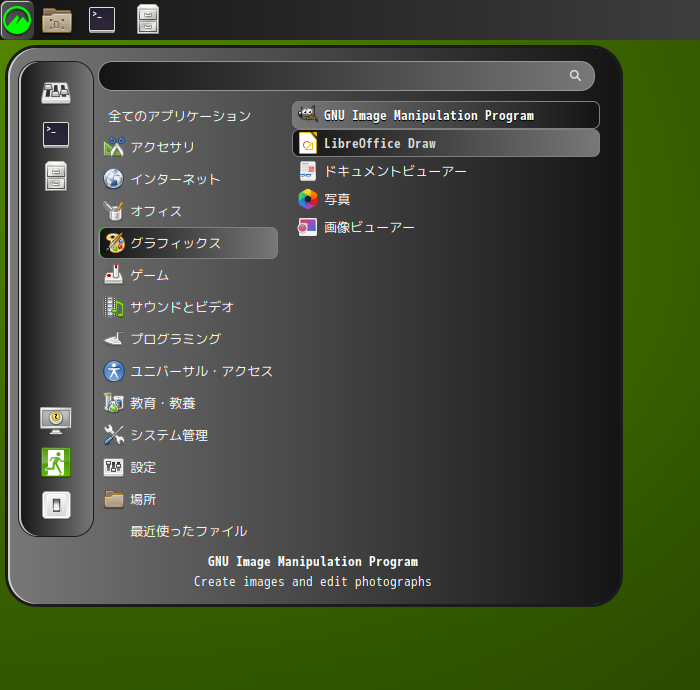Image resolution: width=700 pixels, height=690 pixels.
Task: Focus the menu search field
Action: coord(346,76)
